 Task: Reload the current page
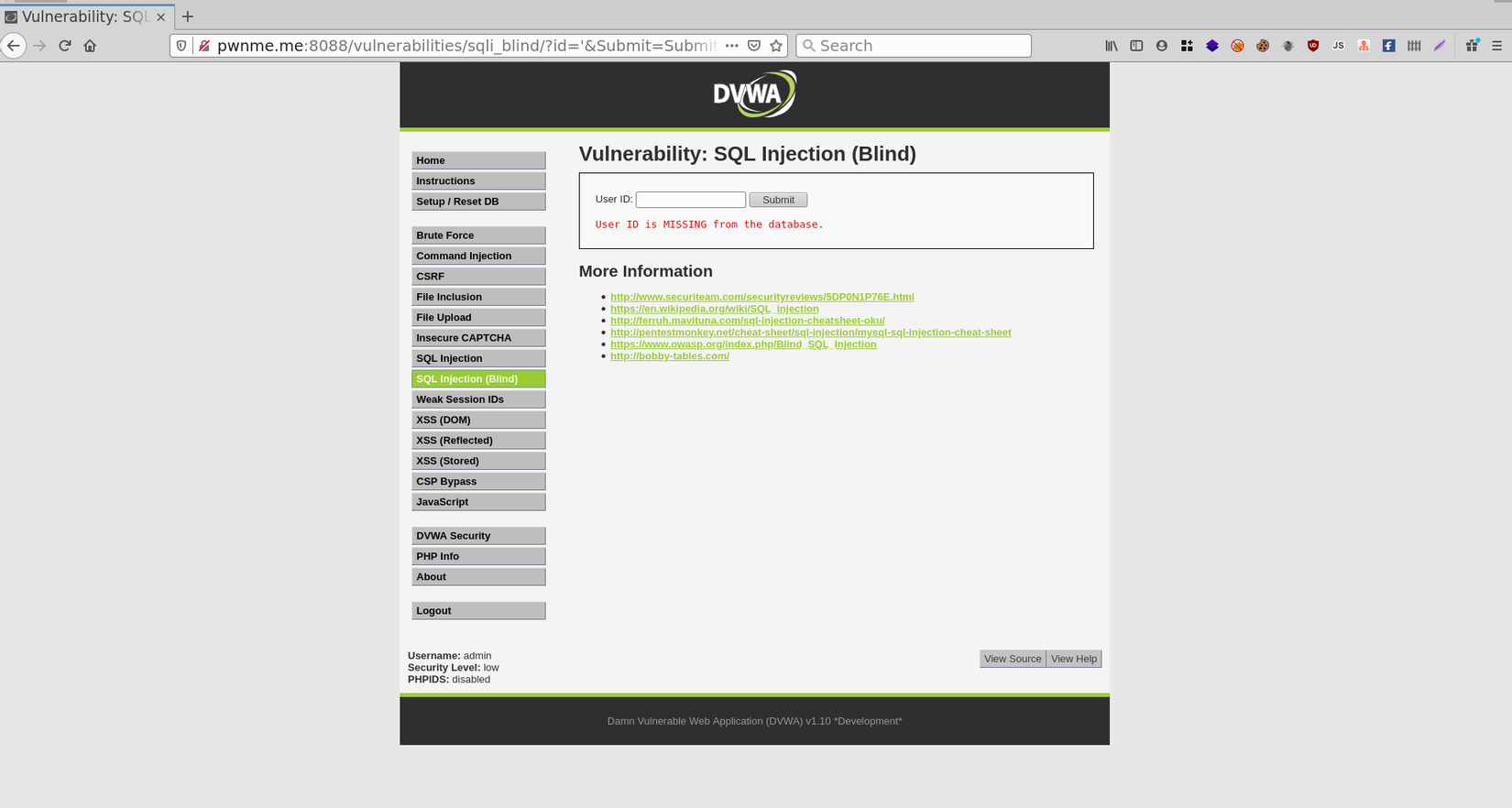pyautogui.click(x=65, y=46)
